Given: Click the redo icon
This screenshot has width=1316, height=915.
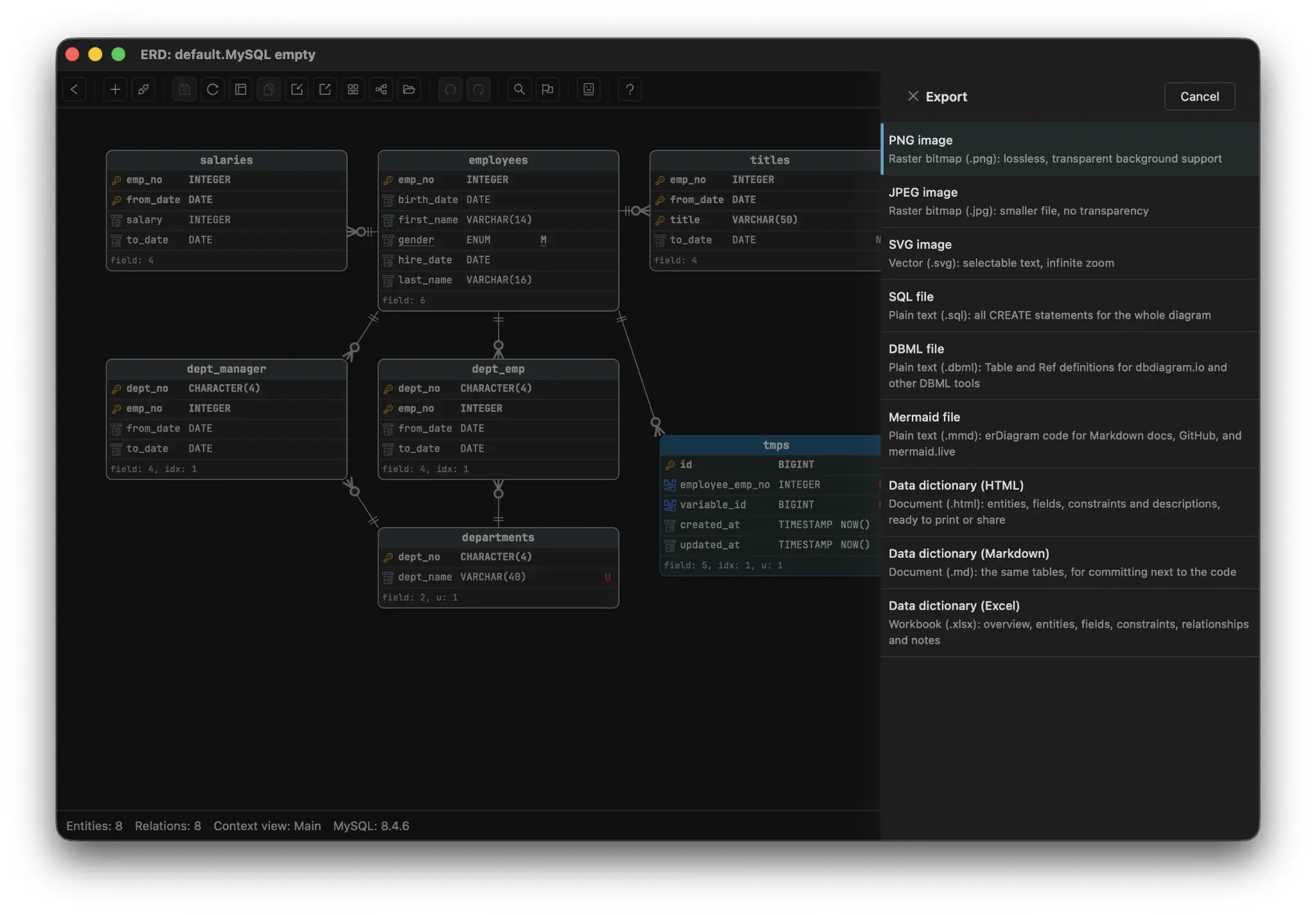Looking at the screenshot, I should click(x=479, y=89).
